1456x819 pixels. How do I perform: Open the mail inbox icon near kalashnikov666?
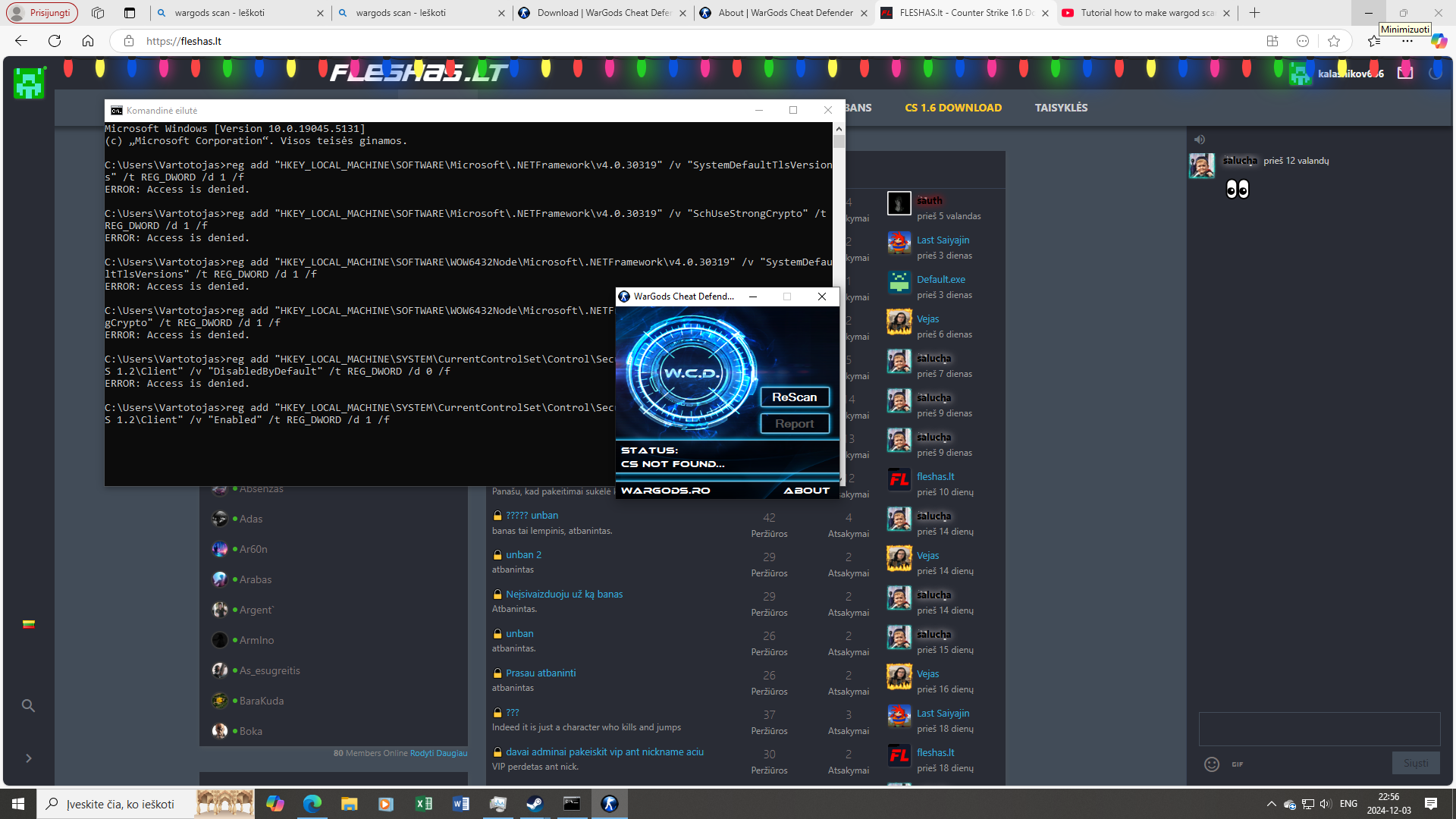click(1405, 73)
